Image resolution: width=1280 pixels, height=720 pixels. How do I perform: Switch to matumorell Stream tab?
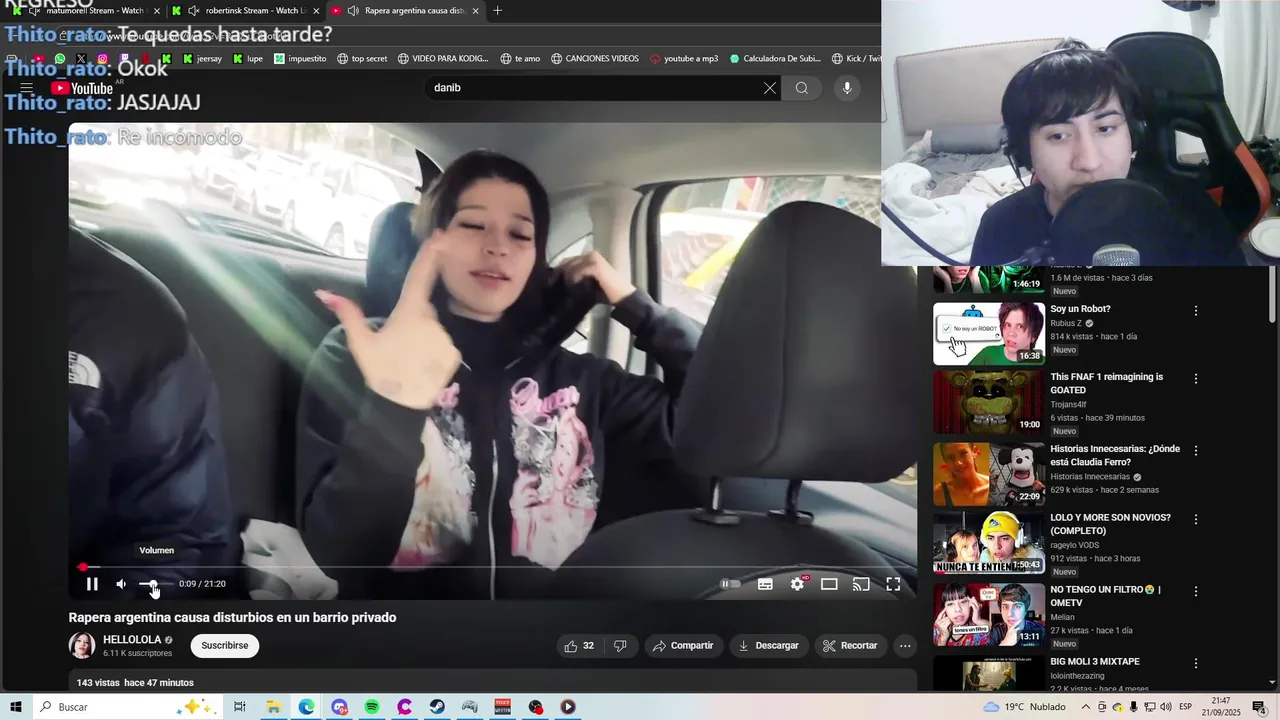click(x=84, y=11)
